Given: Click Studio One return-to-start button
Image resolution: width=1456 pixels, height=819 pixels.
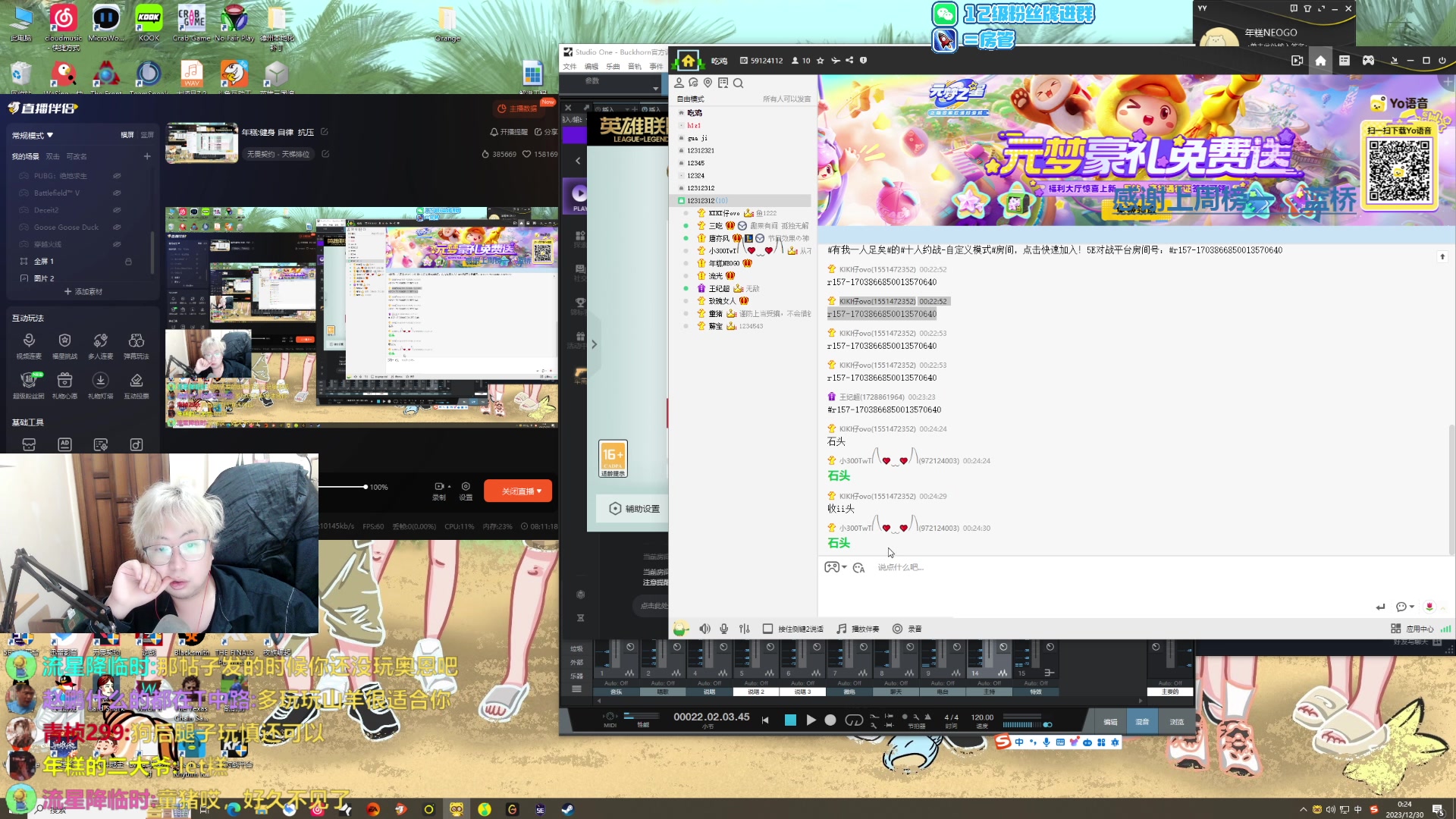Looking at the screenshot, I should pos(765,720).
